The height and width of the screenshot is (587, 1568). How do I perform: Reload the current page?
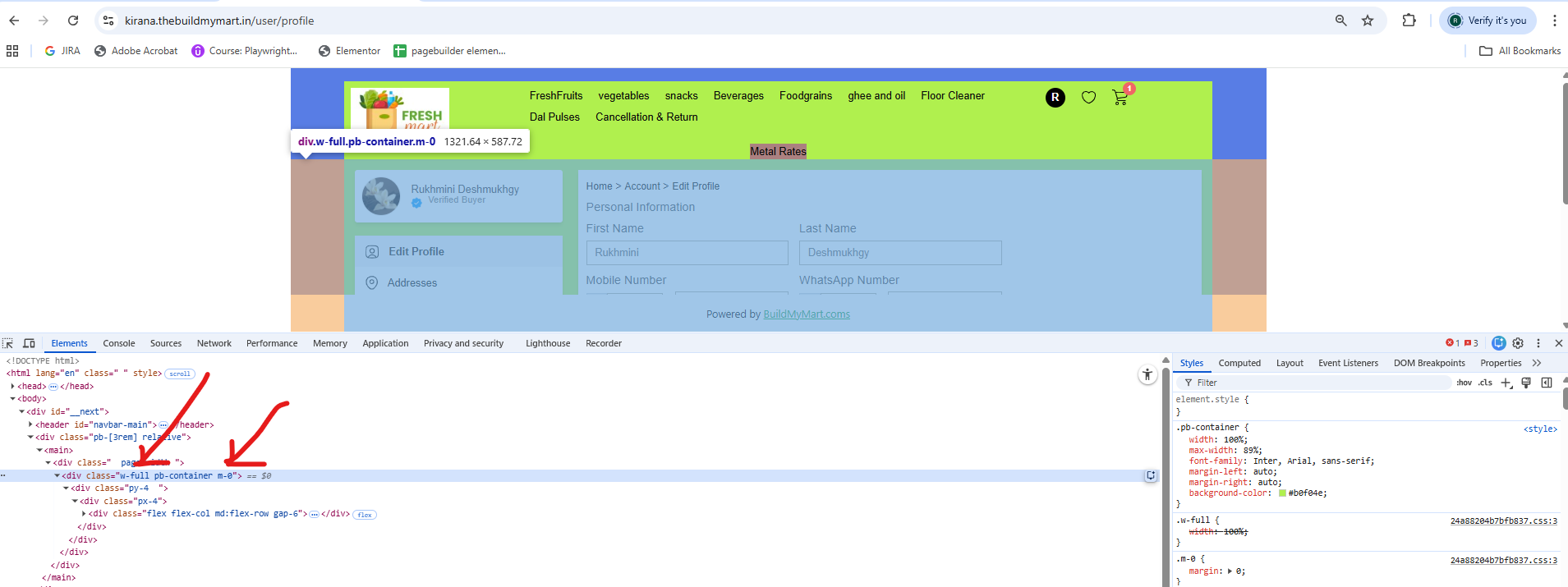tap(73, 21)
